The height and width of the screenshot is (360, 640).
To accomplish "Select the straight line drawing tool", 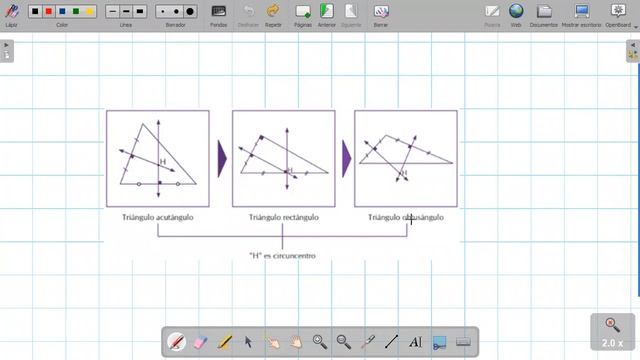I will coord(391,342).
